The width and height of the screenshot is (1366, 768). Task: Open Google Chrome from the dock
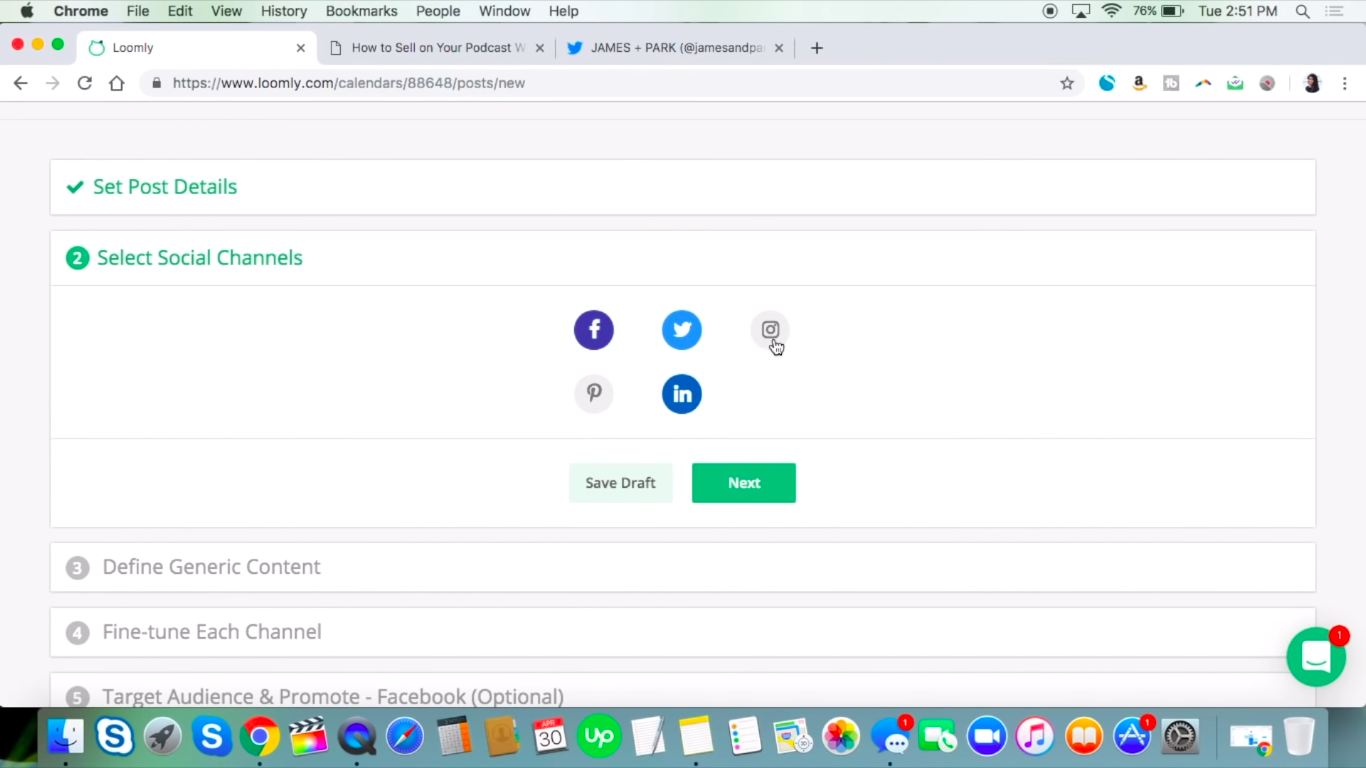pyautogui.click(x=260, y=737)
